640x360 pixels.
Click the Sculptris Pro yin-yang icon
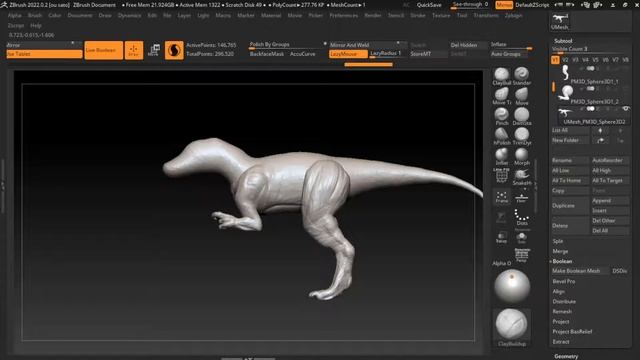[x=174, y=50]
